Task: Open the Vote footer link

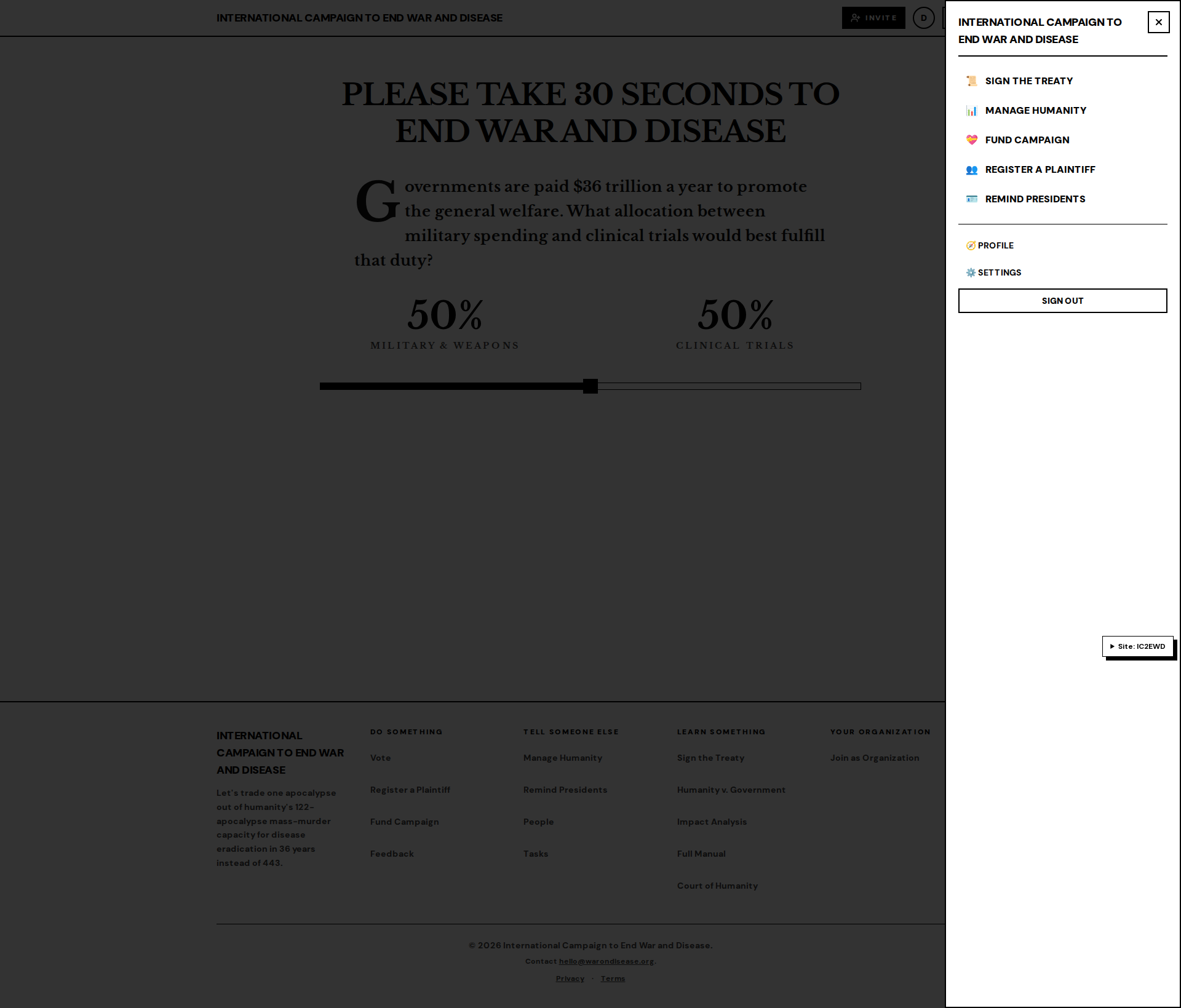Action: coord(380,758)
